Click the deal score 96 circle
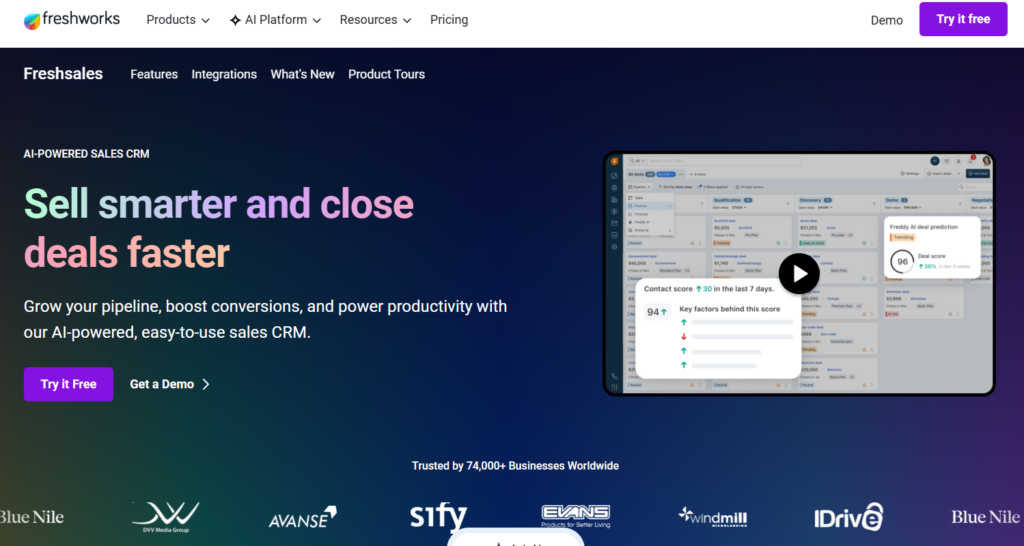 (903, 261)
